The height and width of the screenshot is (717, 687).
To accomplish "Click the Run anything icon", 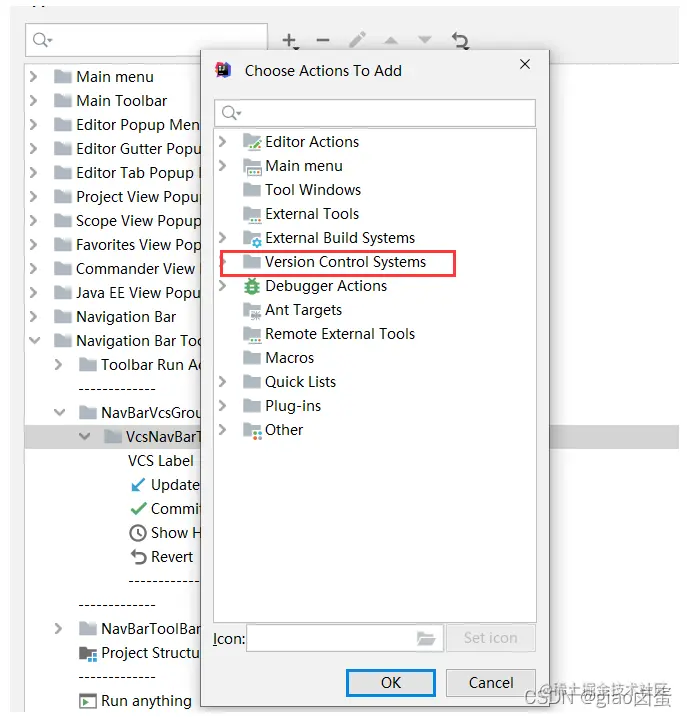I will (x=87, y=701).
